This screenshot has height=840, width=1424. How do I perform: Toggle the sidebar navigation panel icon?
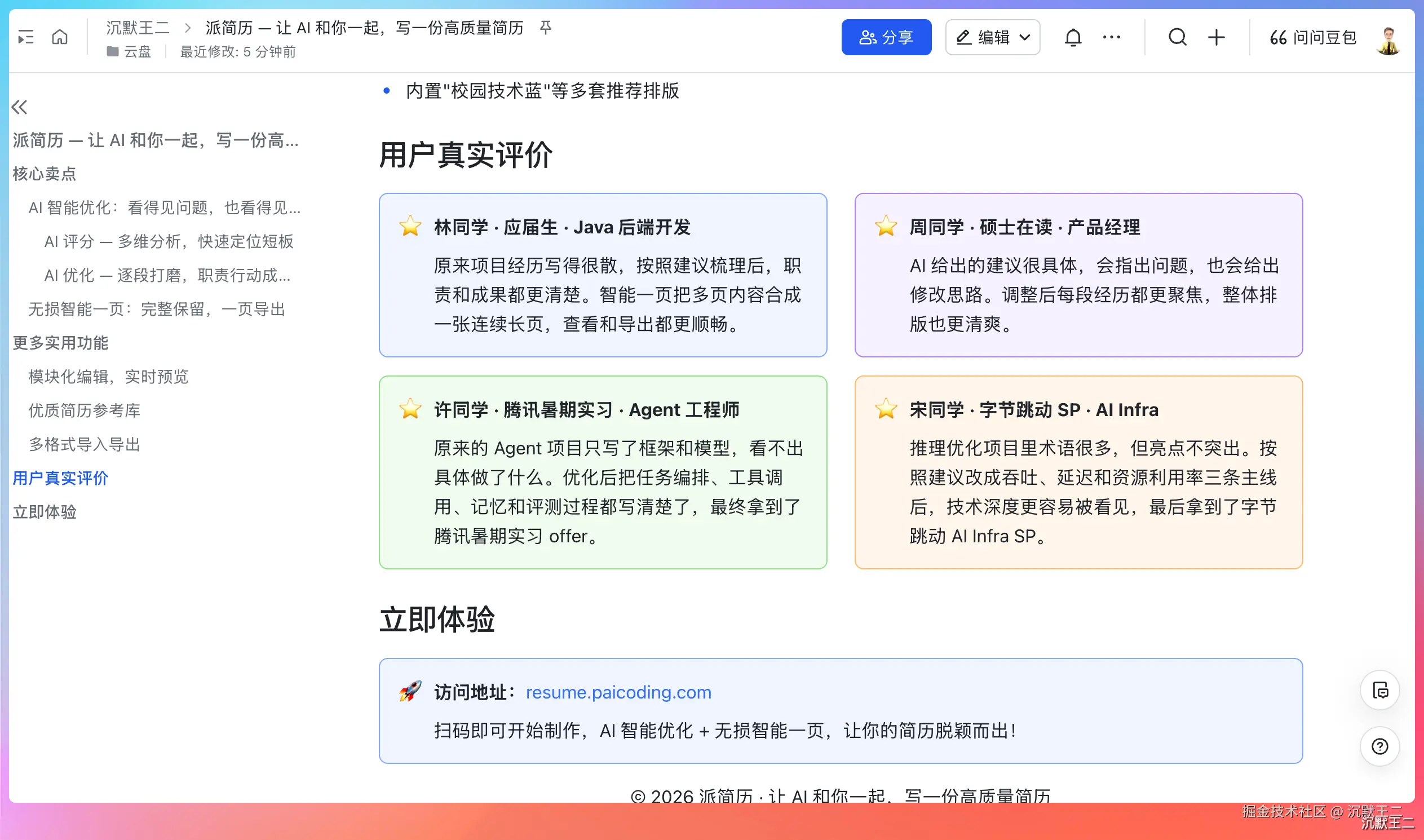26,37
